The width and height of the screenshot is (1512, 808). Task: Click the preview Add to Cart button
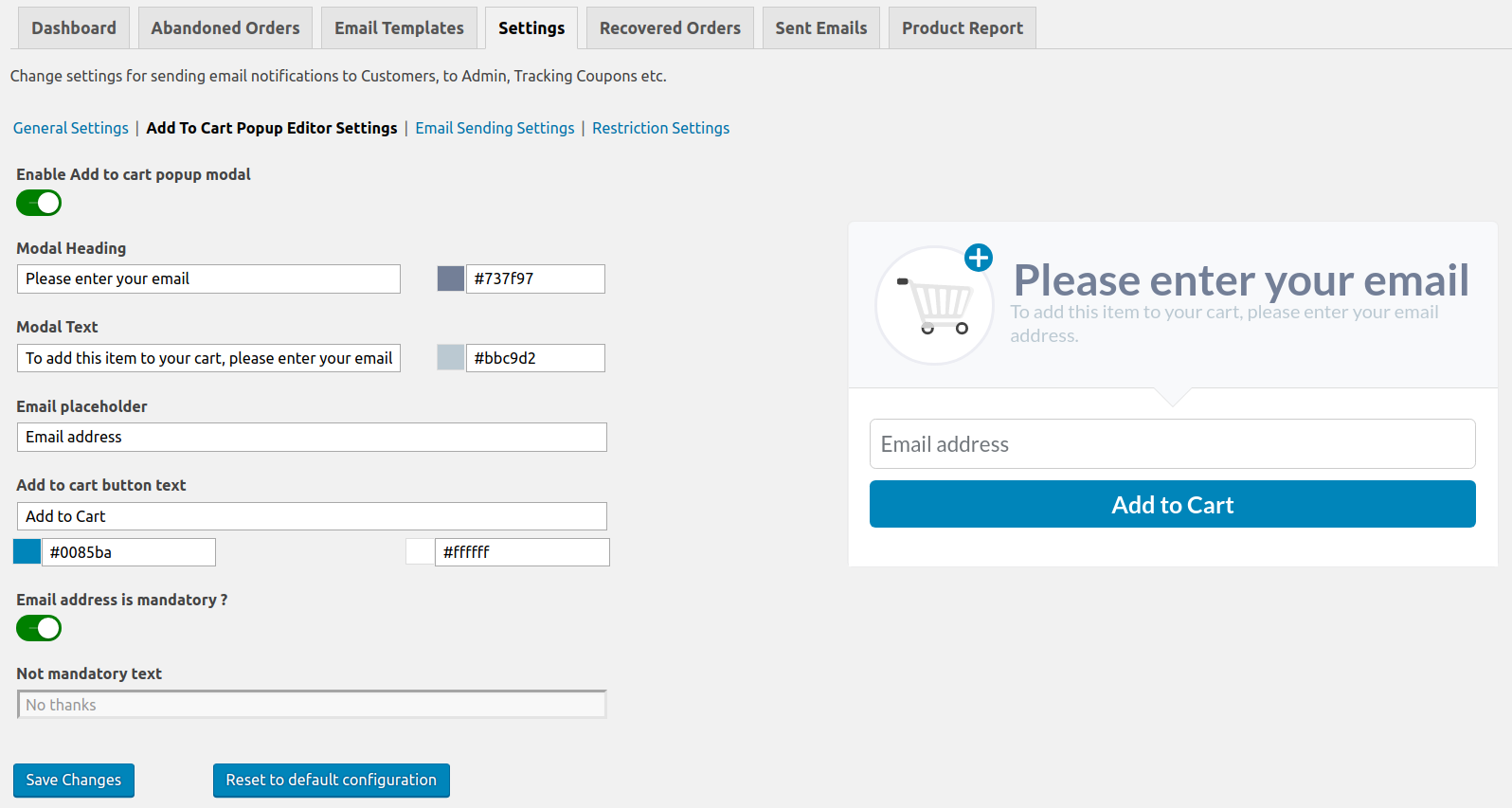pyautogui.click(x=1173, y=504)
